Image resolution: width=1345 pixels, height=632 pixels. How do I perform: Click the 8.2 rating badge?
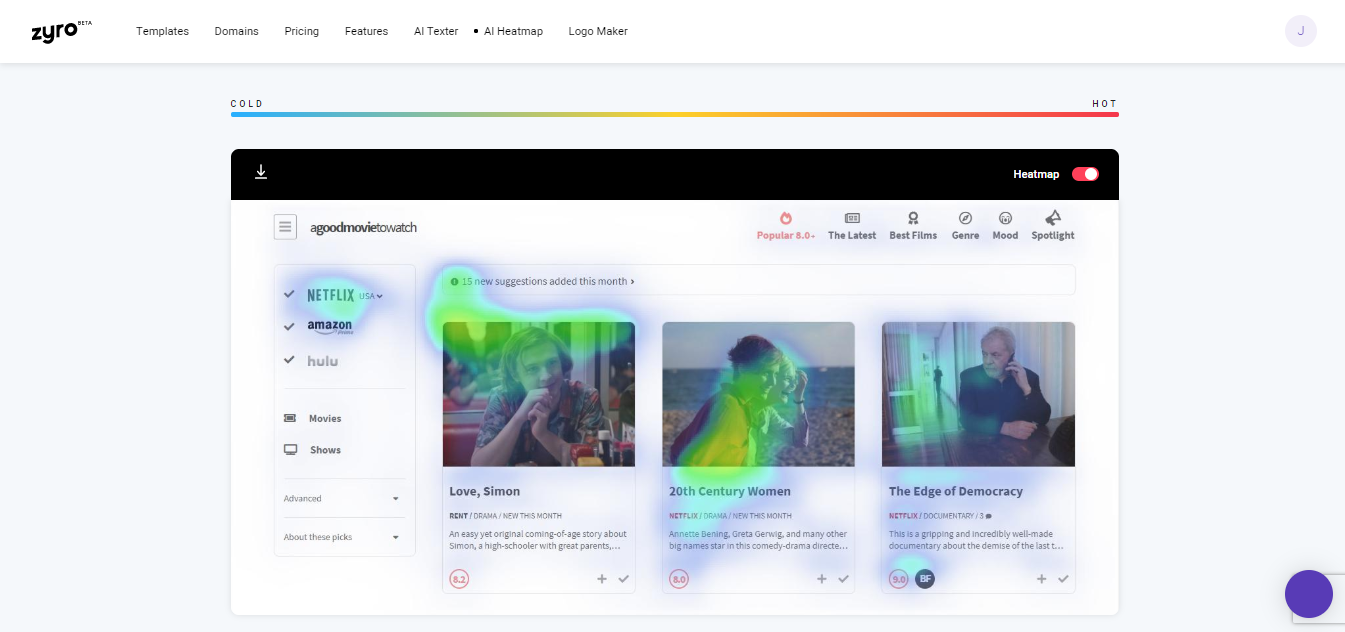[460, 579]
